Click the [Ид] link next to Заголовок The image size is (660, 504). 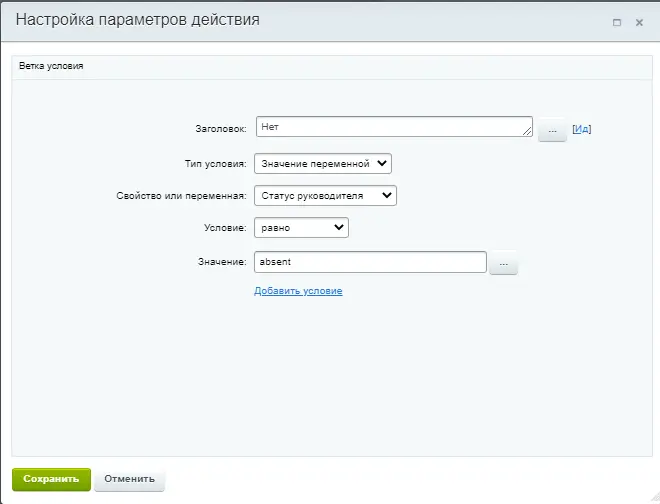point(582,129)
